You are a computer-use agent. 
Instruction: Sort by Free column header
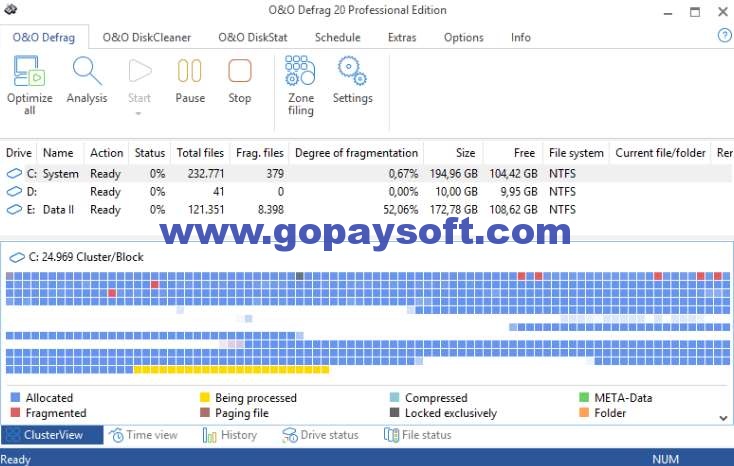click(524, 153)
